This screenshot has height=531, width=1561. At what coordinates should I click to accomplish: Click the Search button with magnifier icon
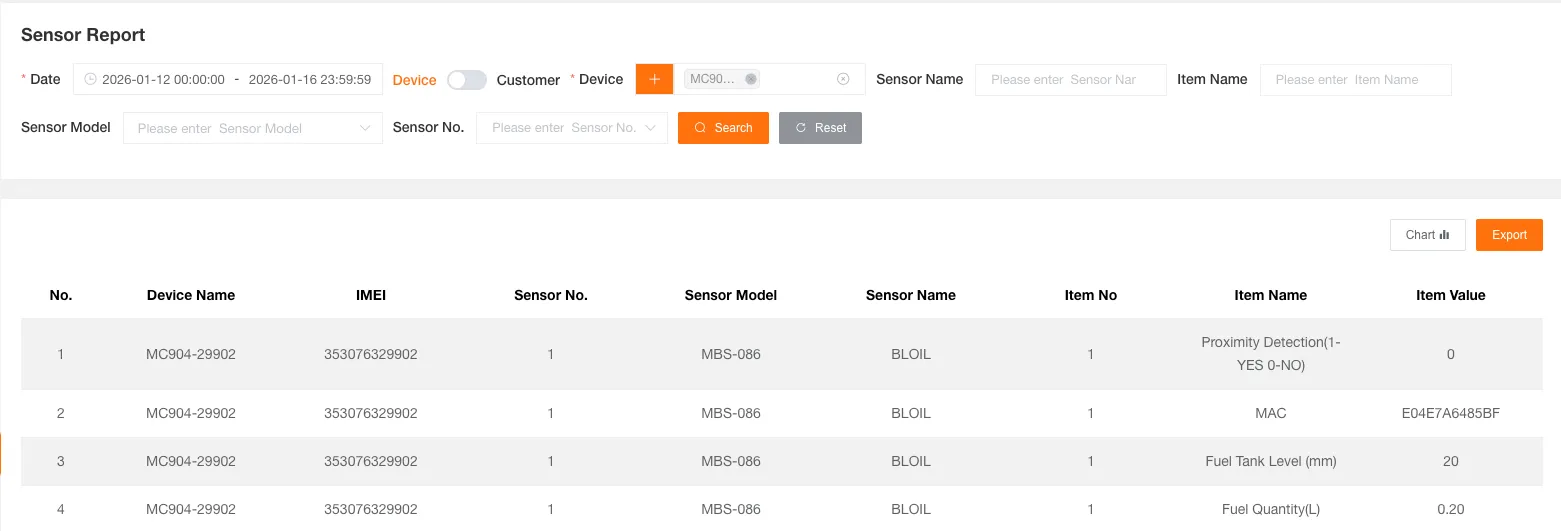click(x=723, y=128)
